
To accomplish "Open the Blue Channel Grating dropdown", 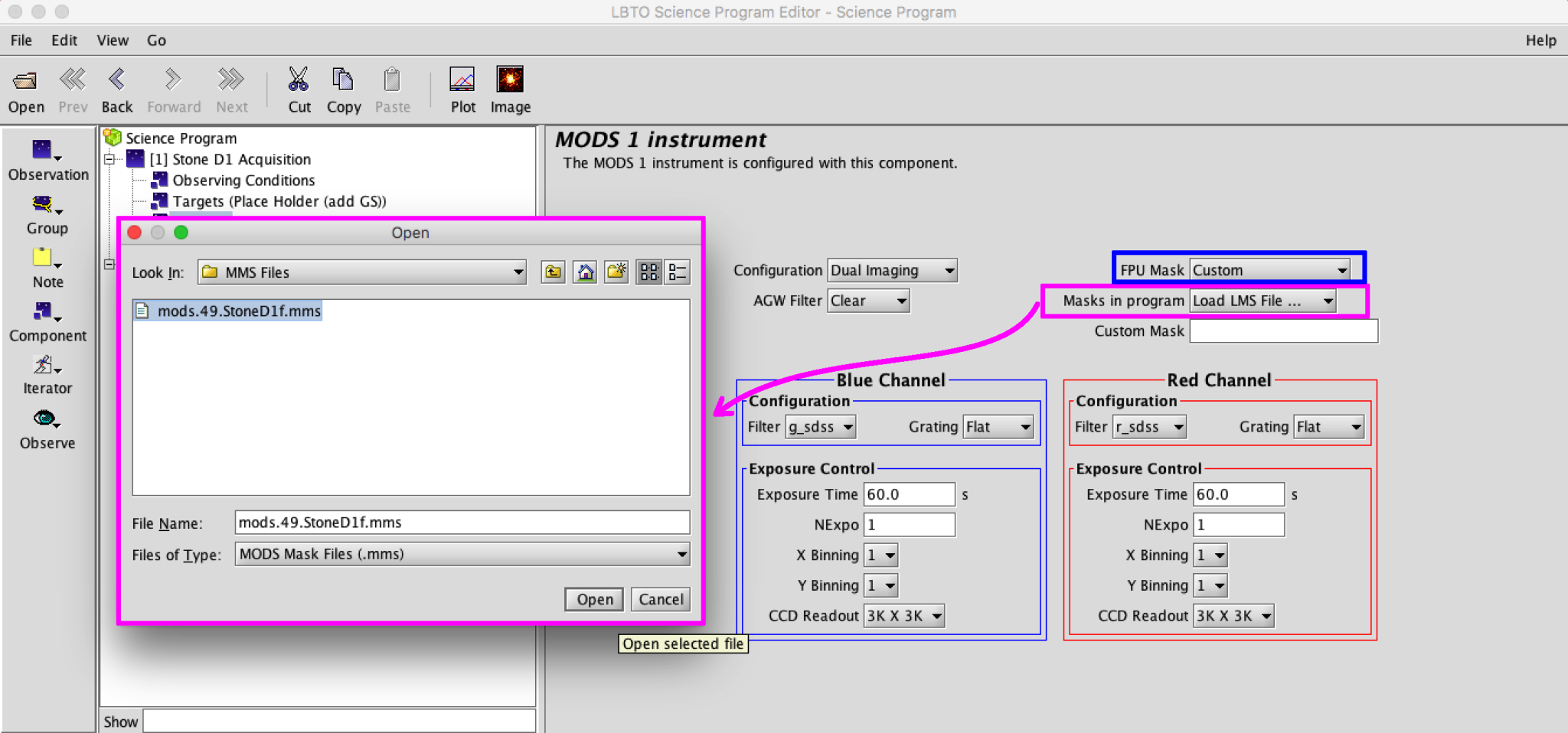I will pyautogui.click(x=998, y=427).
